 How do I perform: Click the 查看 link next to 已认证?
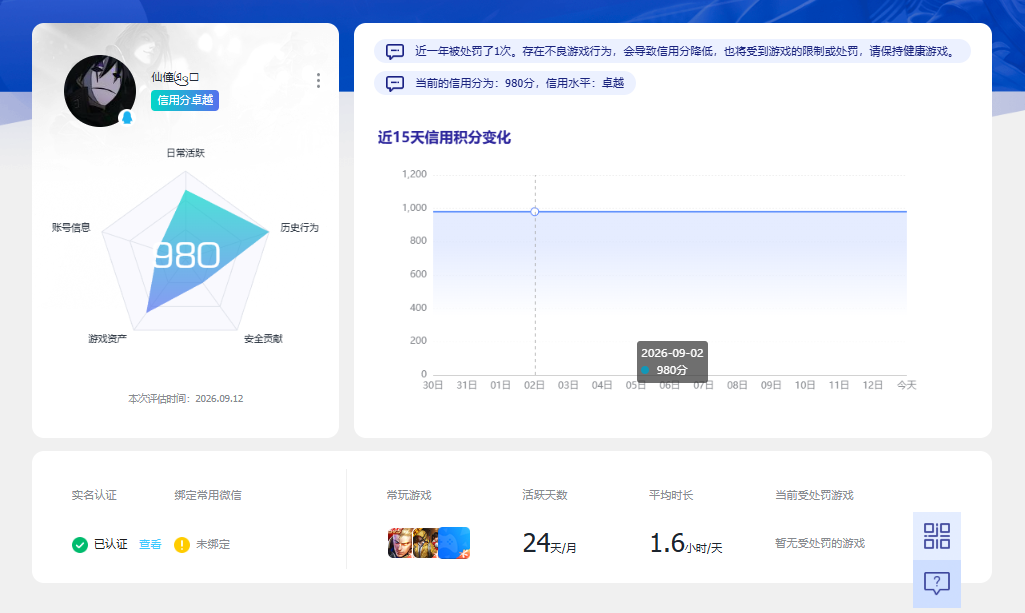tap(150, 544)
